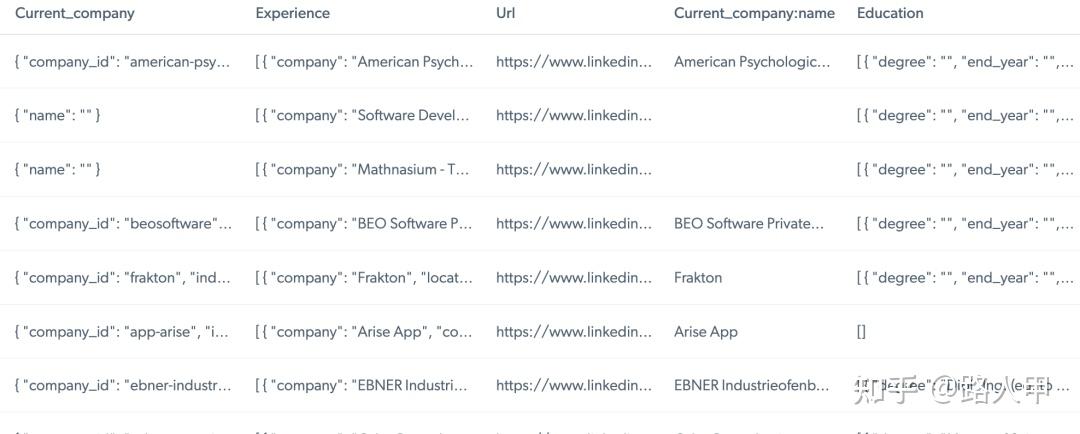This screenshot has height=434, width=1080.
Task: Open the EBNER Industrieofenb... row LinkedIn URL
Action: (574, 386)
